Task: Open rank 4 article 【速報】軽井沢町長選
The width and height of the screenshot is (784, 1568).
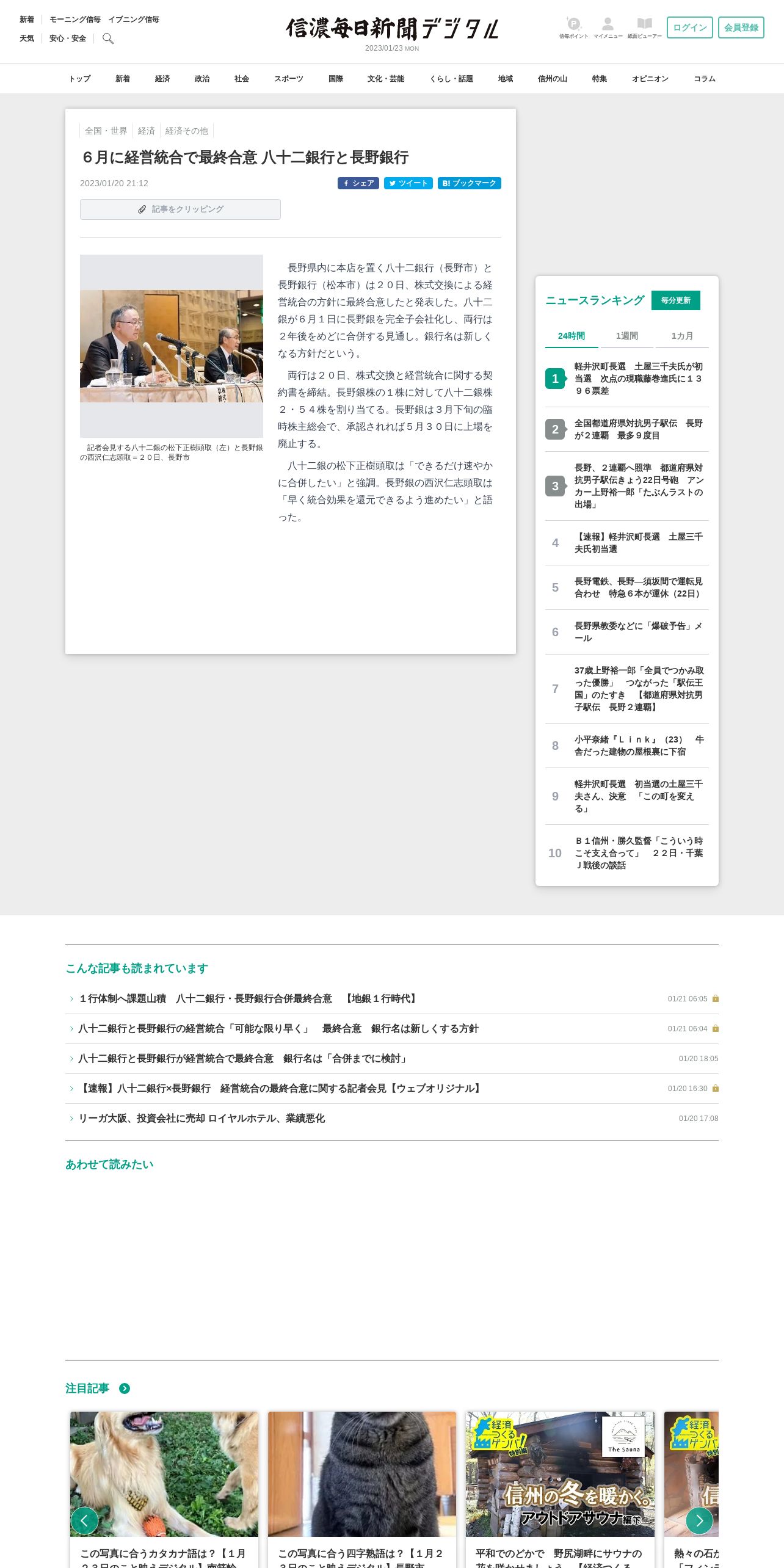Action: click(x=627, y=543)
